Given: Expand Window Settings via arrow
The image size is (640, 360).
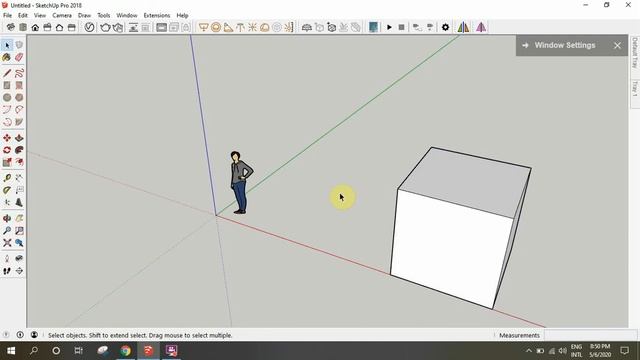Looking at the screenshot, I should [x=525, y=45].
